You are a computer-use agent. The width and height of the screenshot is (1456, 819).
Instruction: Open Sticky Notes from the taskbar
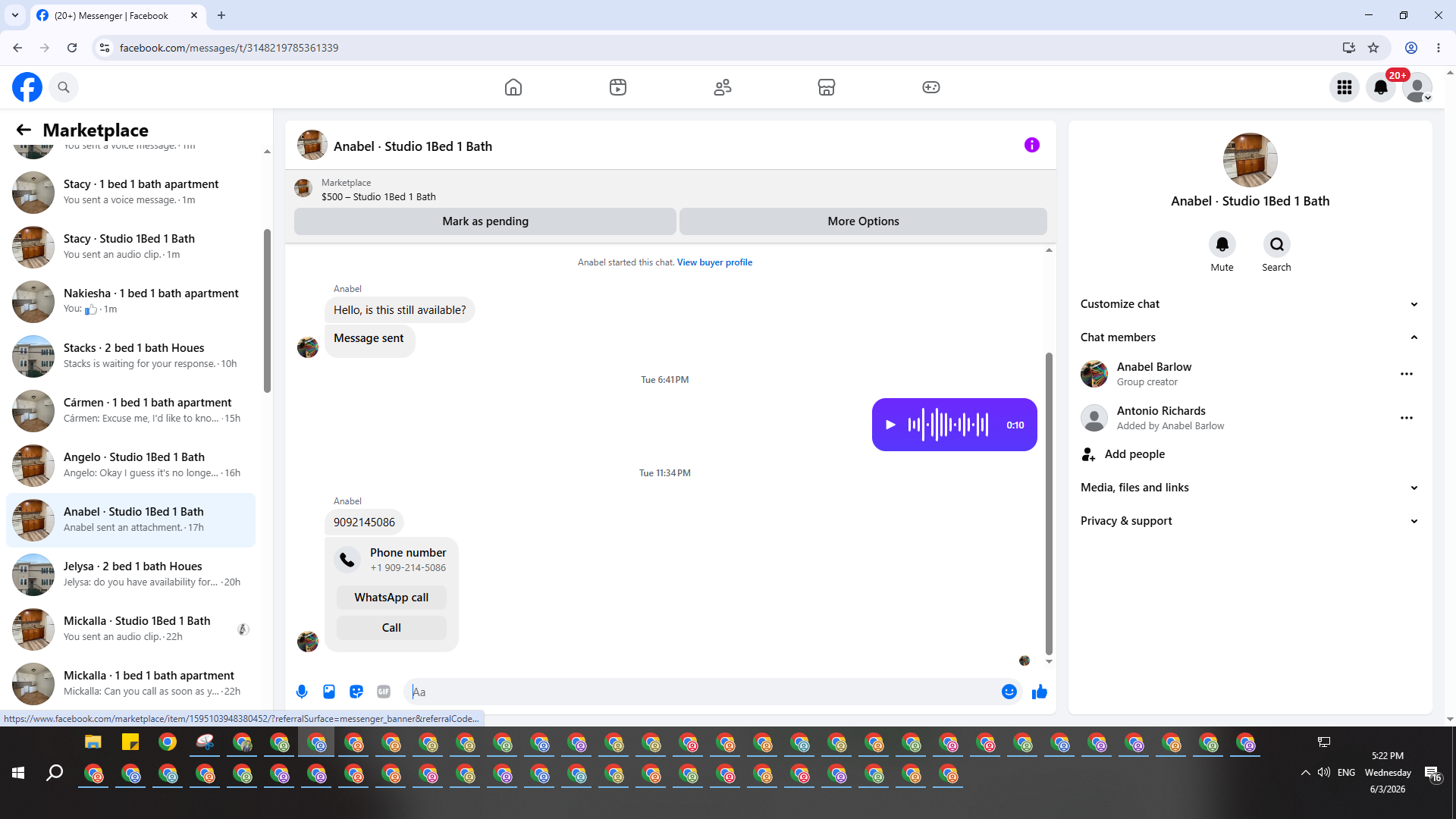[130, 742]
